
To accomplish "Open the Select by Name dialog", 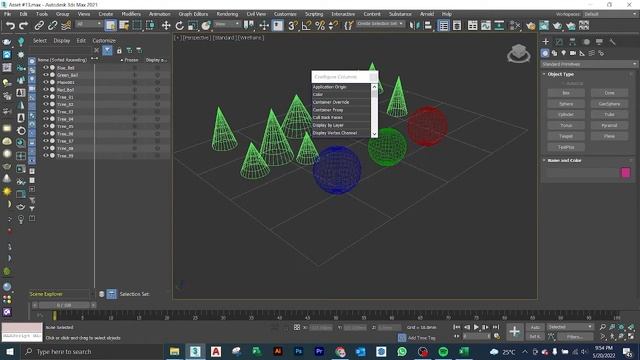I will (124, 26).
